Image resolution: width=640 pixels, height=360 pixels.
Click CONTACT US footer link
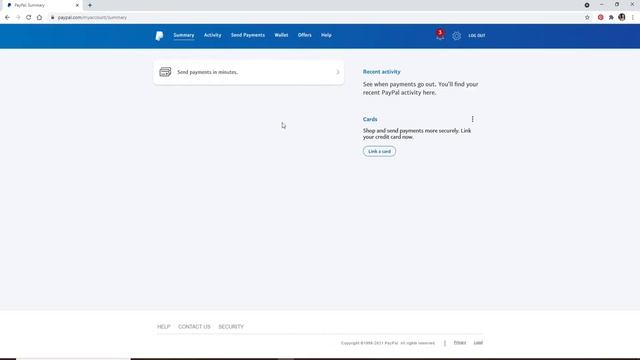[x=194, y=327]
